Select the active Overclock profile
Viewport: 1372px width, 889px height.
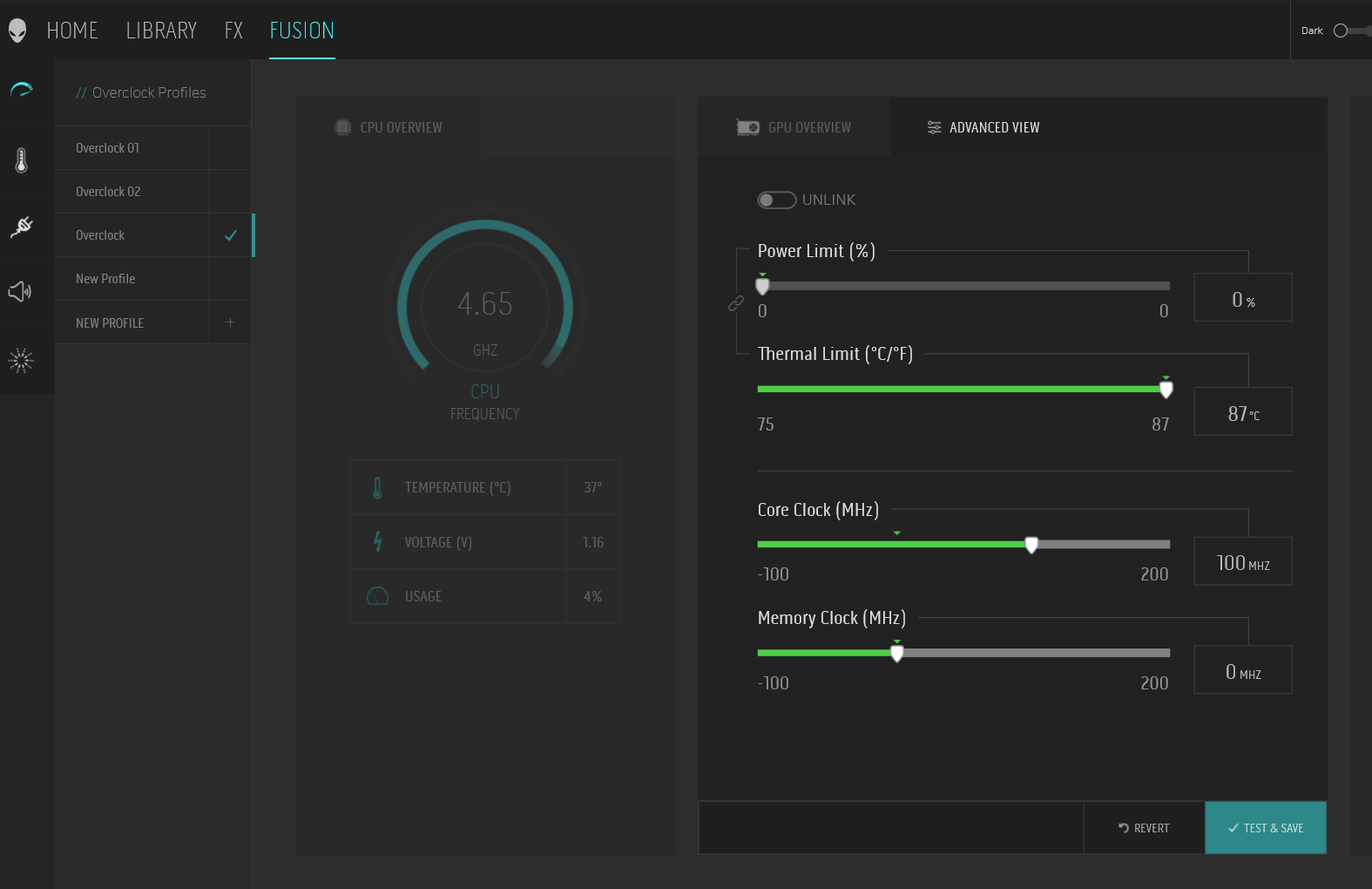point(132,235)
